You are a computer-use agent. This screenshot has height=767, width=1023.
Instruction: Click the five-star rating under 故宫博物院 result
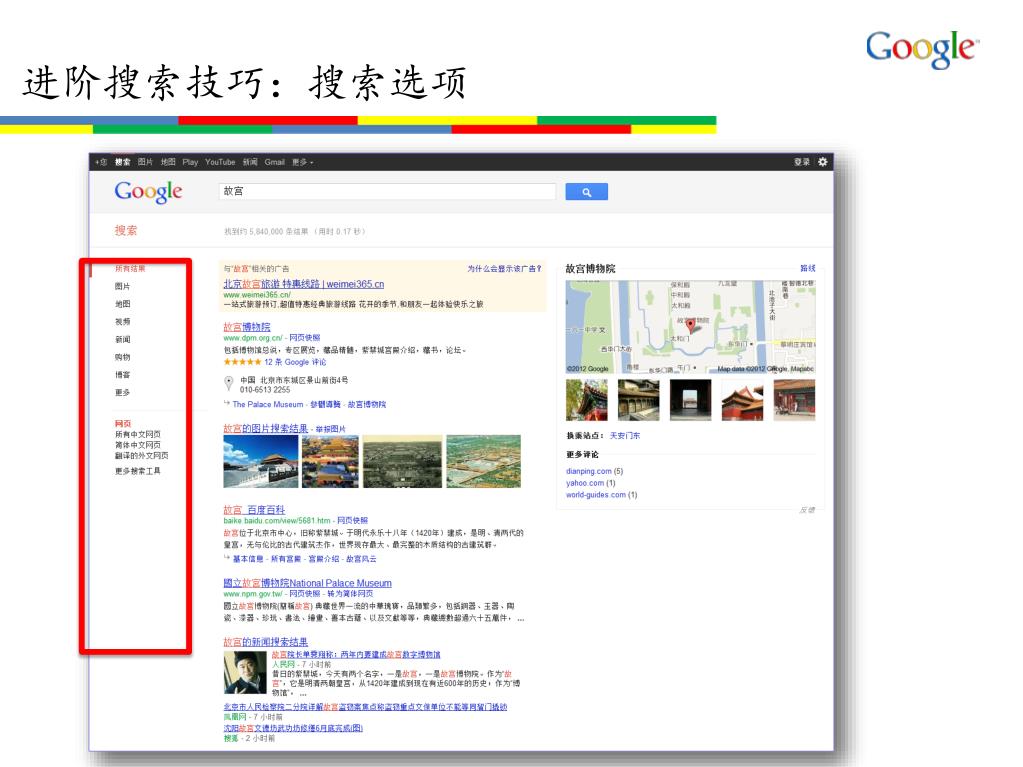point(242,362)
